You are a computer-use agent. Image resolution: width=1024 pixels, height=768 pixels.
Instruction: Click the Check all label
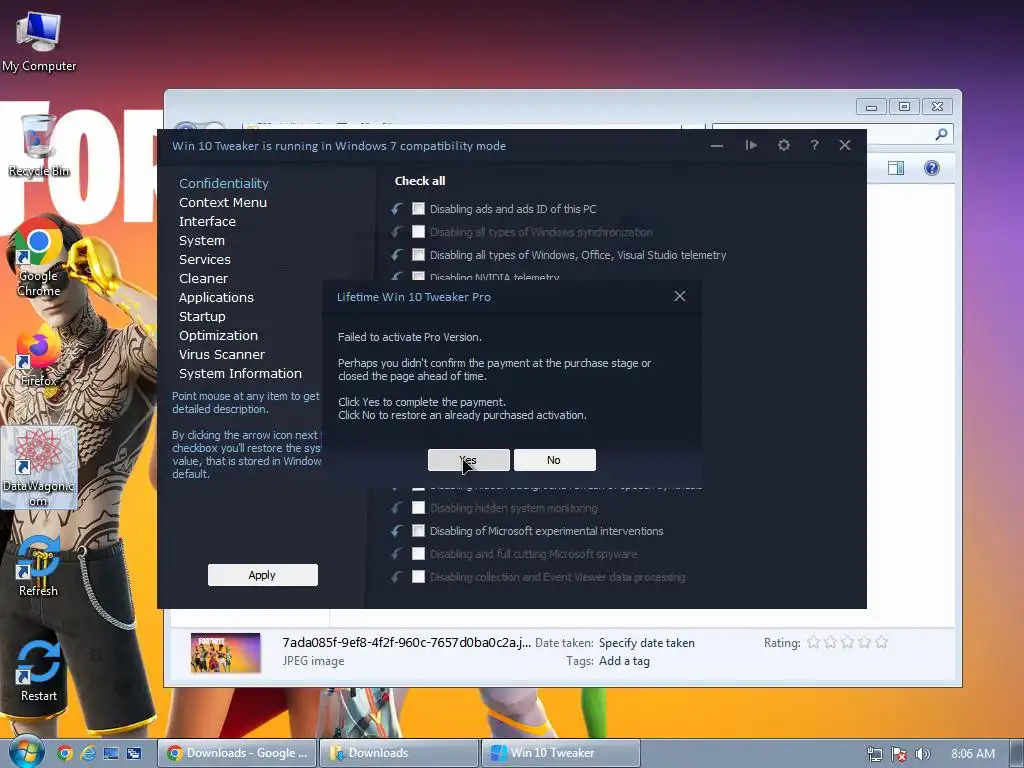[420, 181]
